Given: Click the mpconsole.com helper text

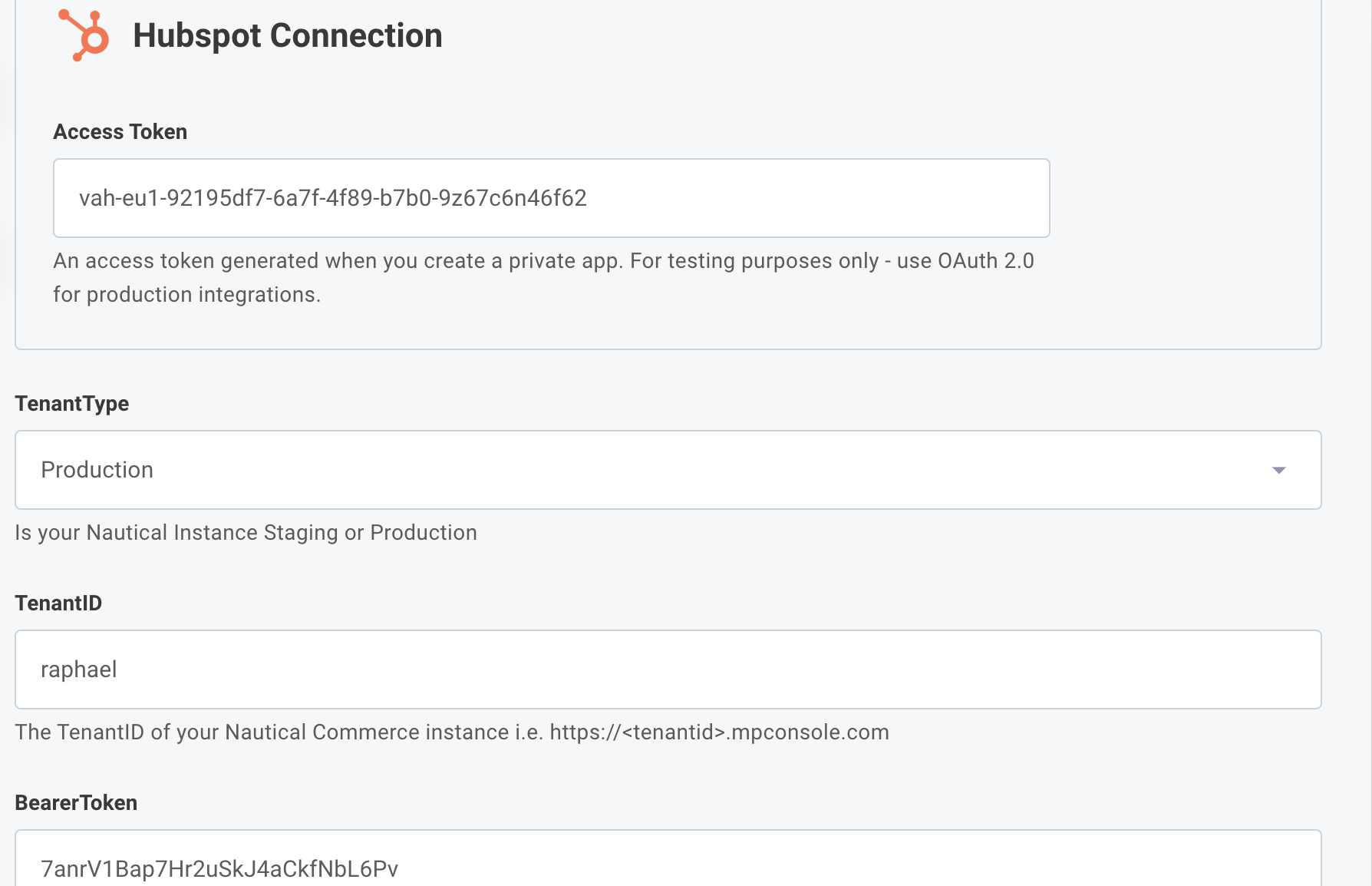Looking at the screenshot, I should (x=453, y=732).
